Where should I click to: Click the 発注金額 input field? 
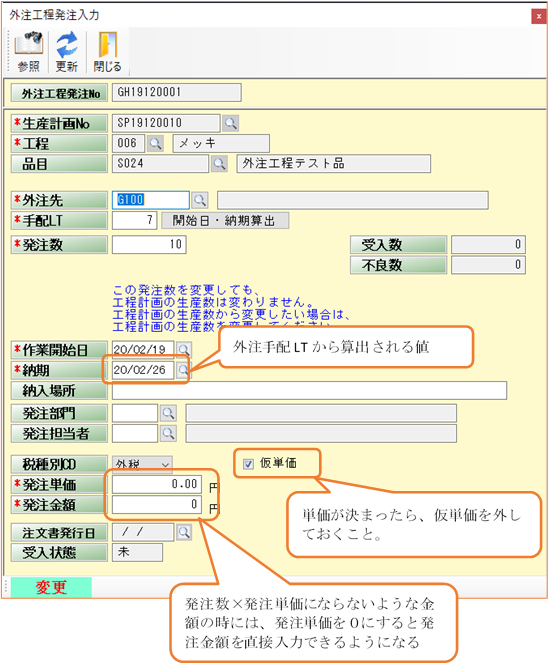pos(157,505)
